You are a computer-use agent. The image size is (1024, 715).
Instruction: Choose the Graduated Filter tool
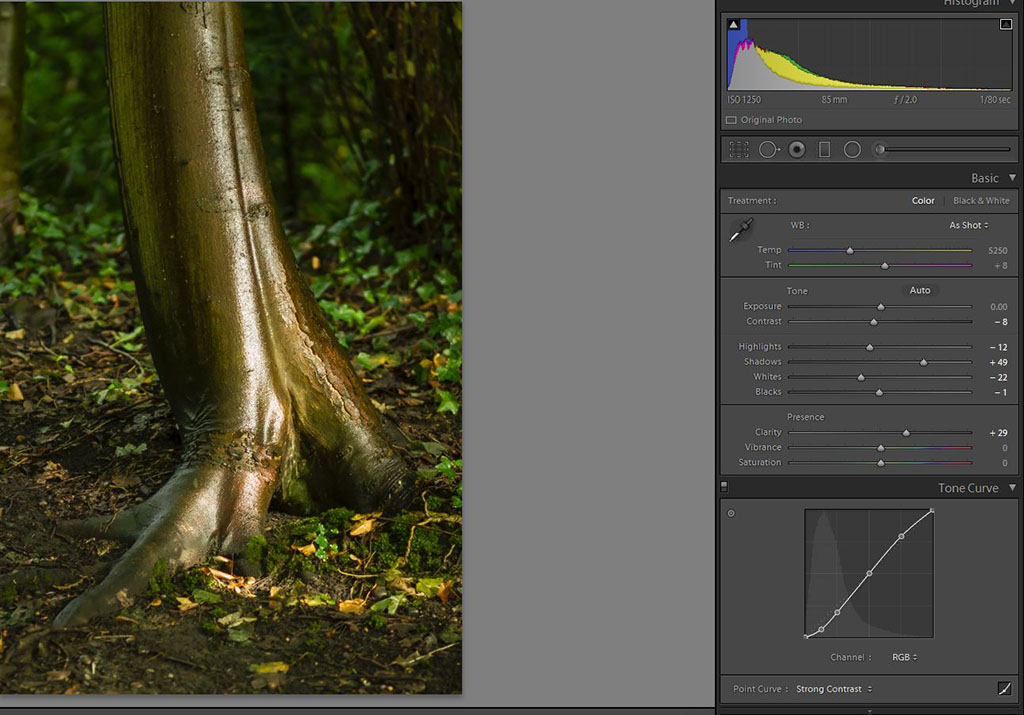(x=824, y=149)
